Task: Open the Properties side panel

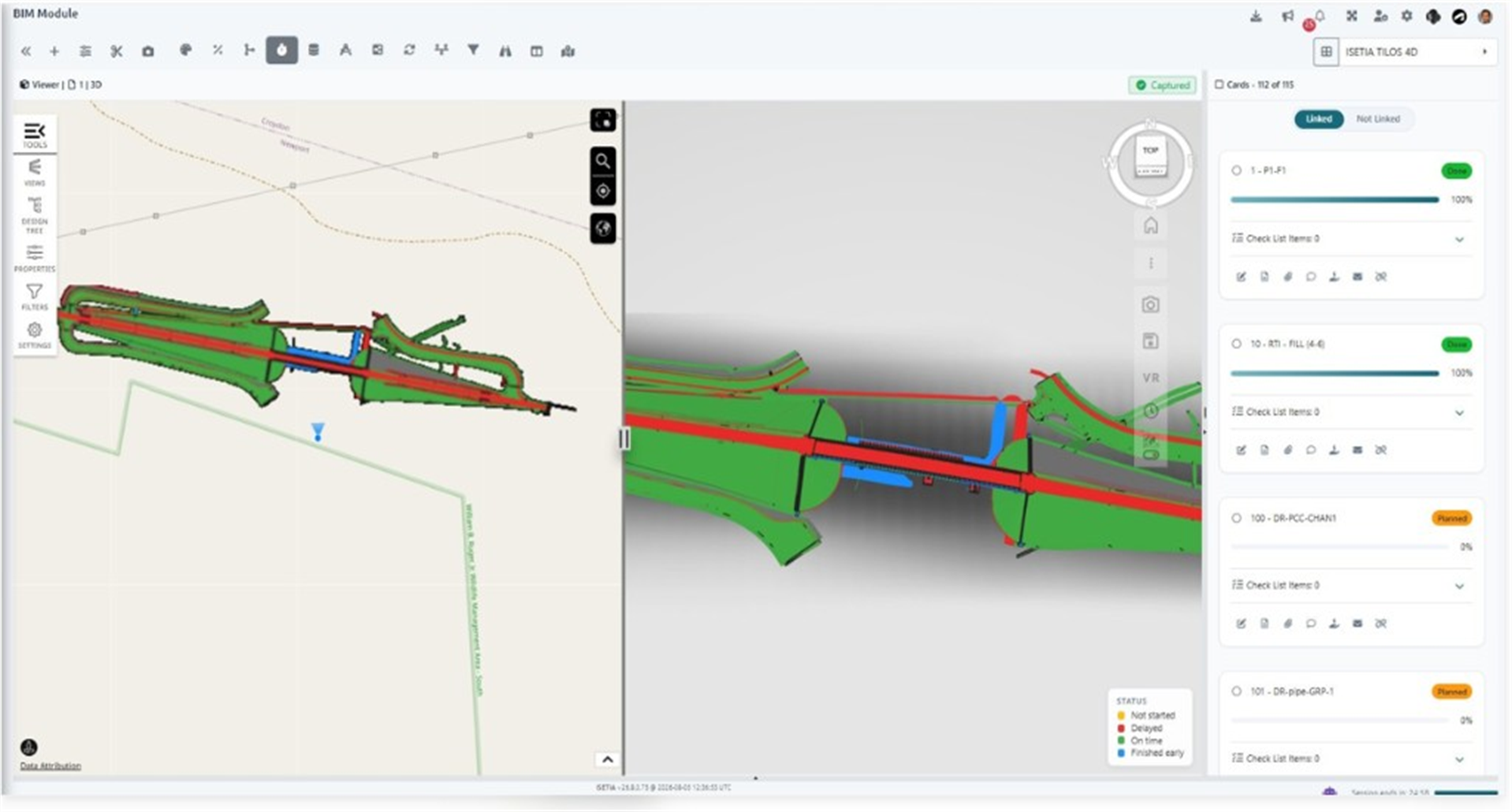Action: pos(35,258)
